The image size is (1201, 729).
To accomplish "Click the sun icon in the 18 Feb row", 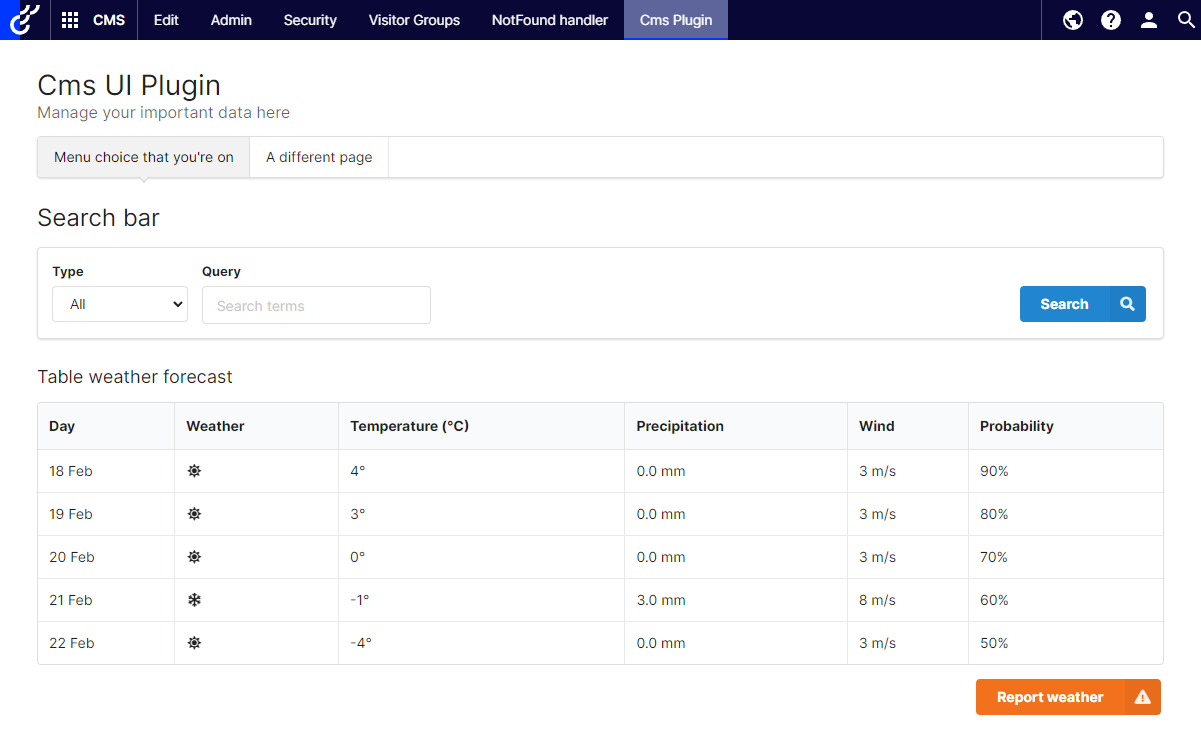I will tap(194, 471).
